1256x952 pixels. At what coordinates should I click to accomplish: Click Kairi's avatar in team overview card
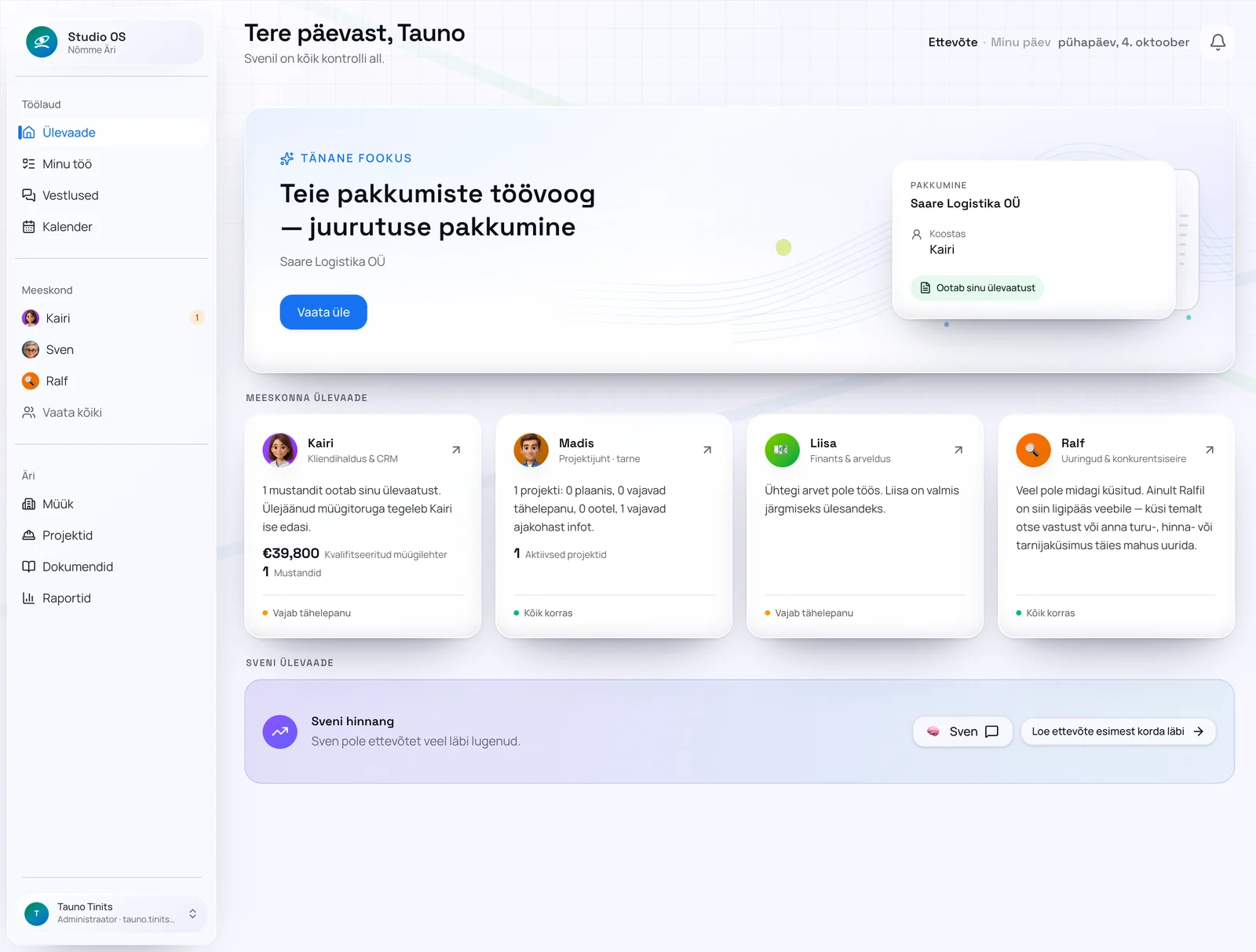tap(279, 450)
